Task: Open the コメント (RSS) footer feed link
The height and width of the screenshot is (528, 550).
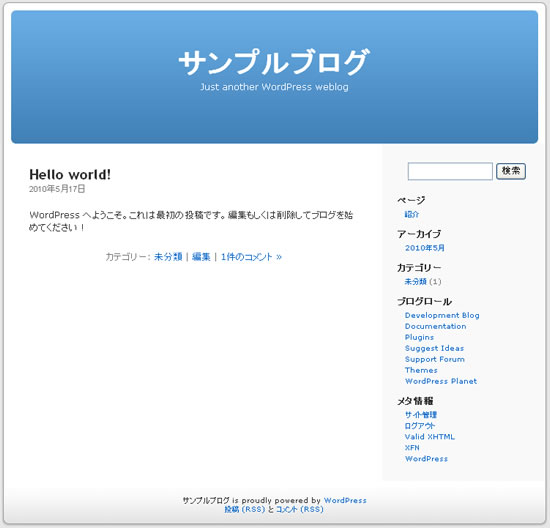Action: coord(300,509)
